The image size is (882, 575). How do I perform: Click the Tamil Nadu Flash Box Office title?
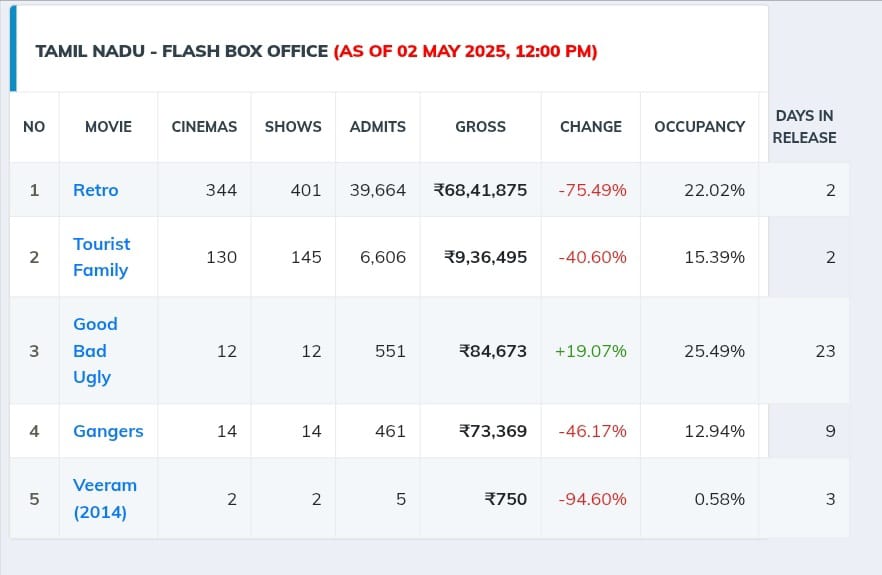[182, 51]
